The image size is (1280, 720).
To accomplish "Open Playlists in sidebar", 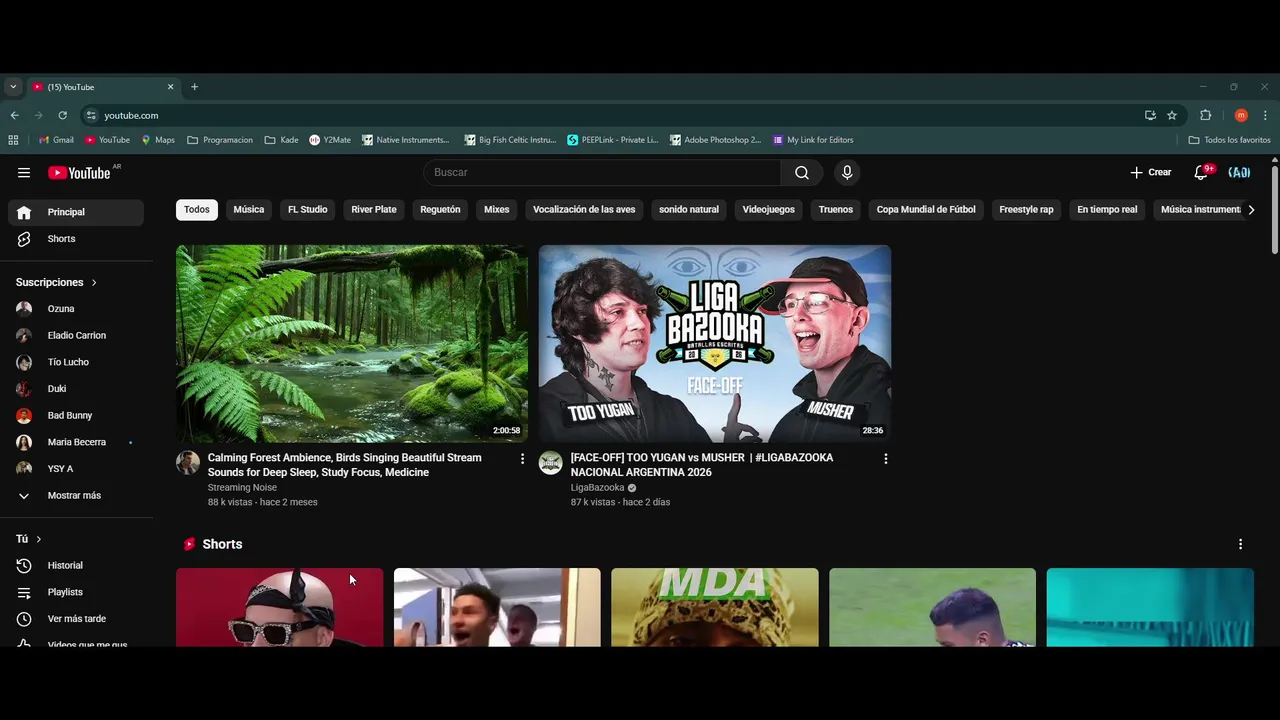I will coord(76,593).
